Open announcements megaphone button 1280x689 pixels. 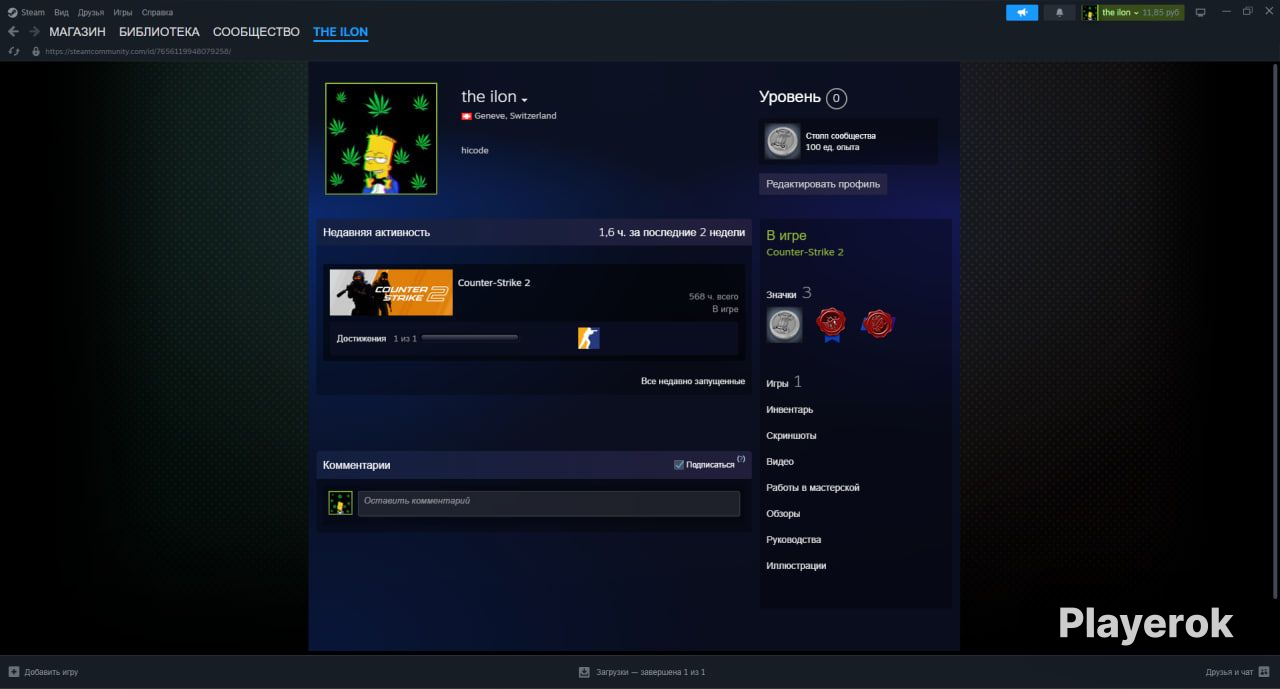pos(1022,12)
